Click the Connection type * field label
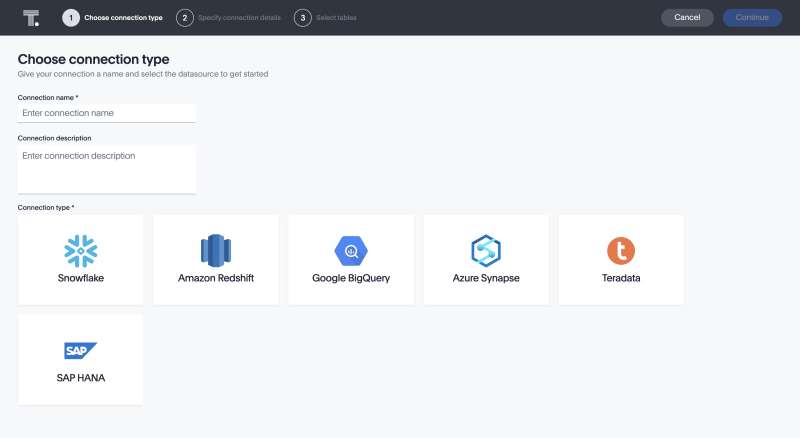 [x=46, y=208]
